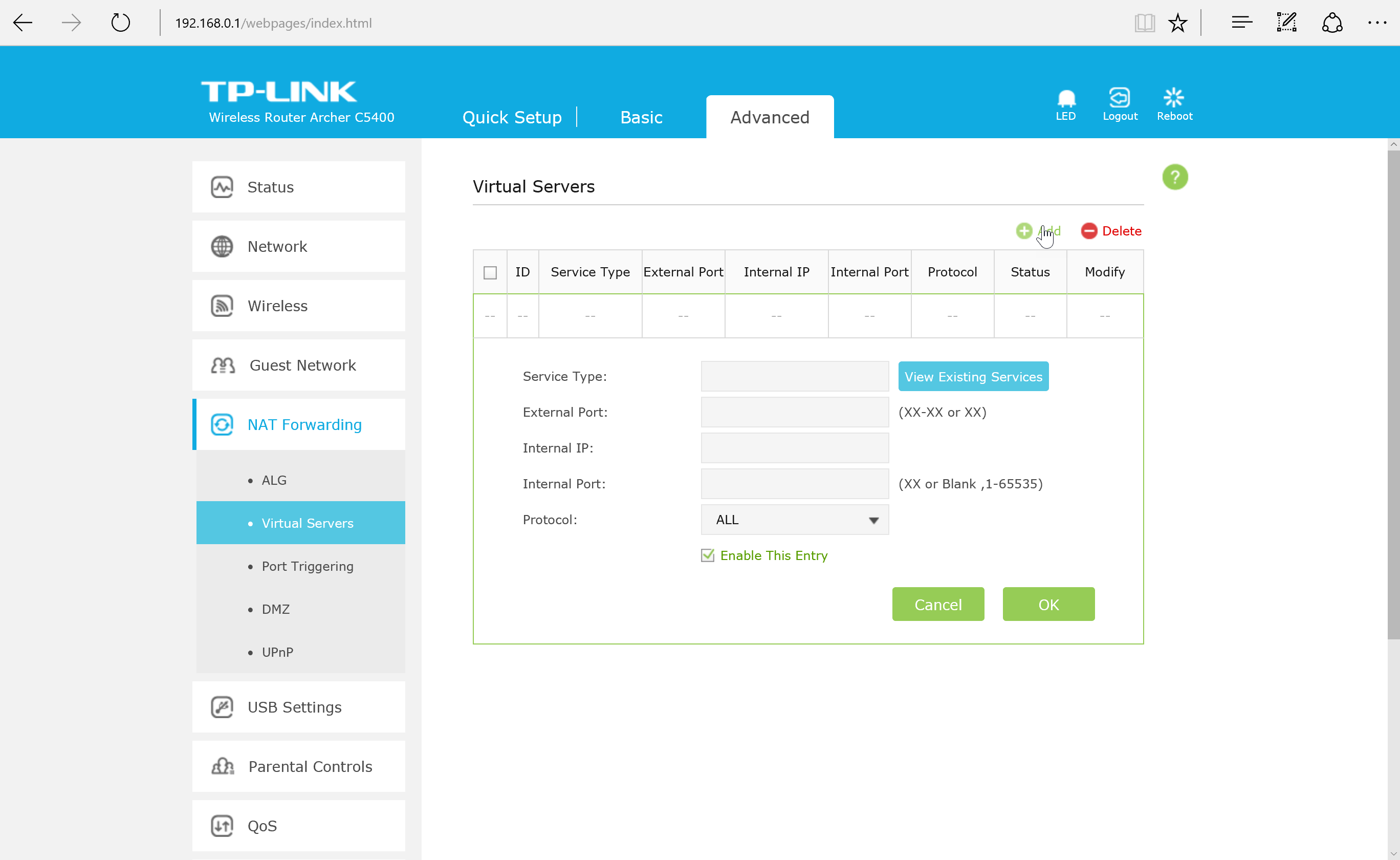Open the green help question mark
Screen dimensions: 1400x860
[1175, 177]
